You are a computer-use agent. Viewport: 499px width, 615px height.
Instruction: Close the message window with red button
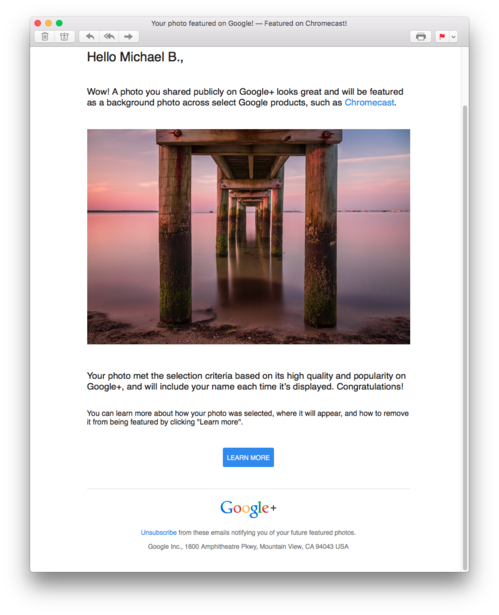coord(38,23)
